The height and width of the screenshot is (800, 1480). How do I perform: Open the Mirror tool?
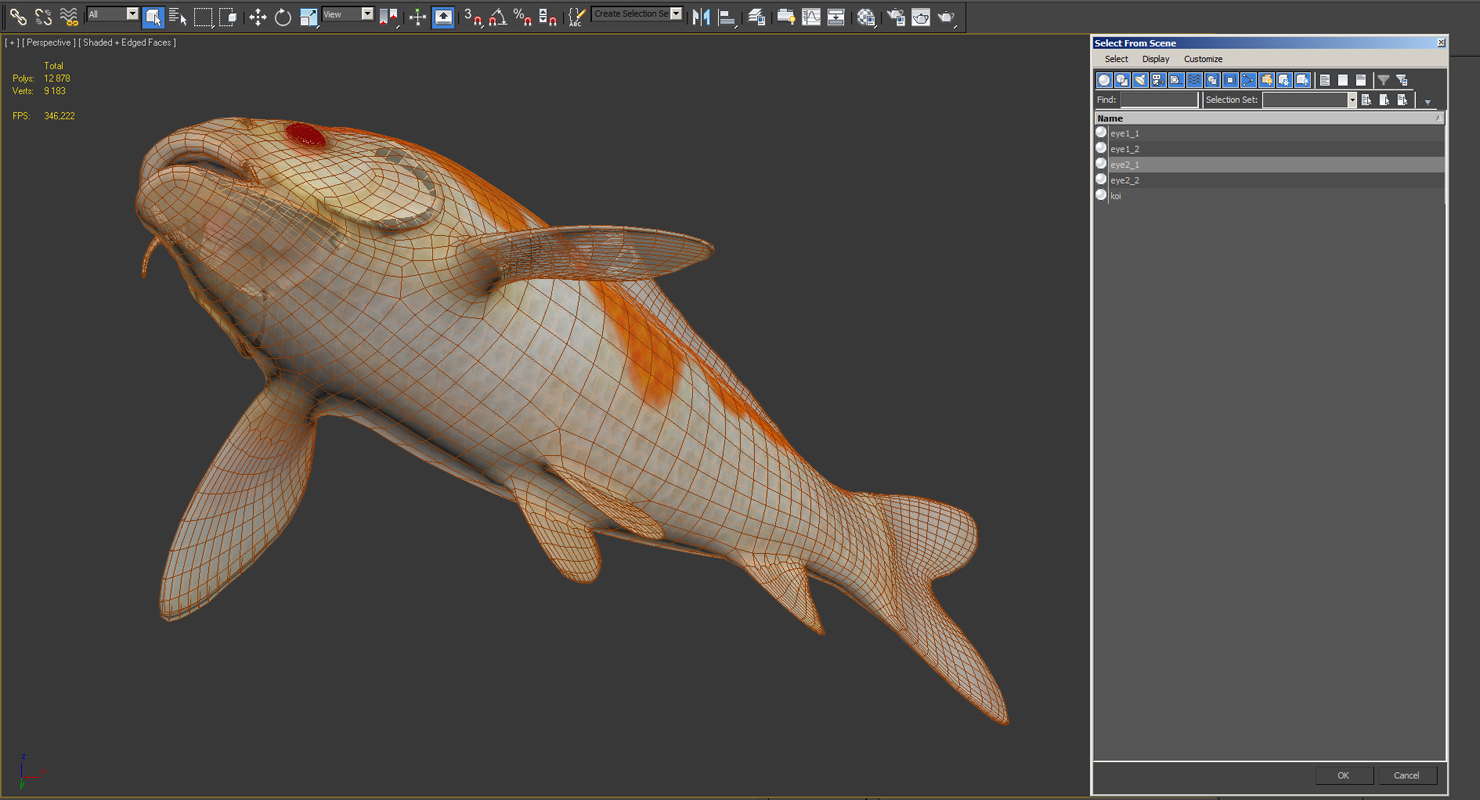pos(701,17)
